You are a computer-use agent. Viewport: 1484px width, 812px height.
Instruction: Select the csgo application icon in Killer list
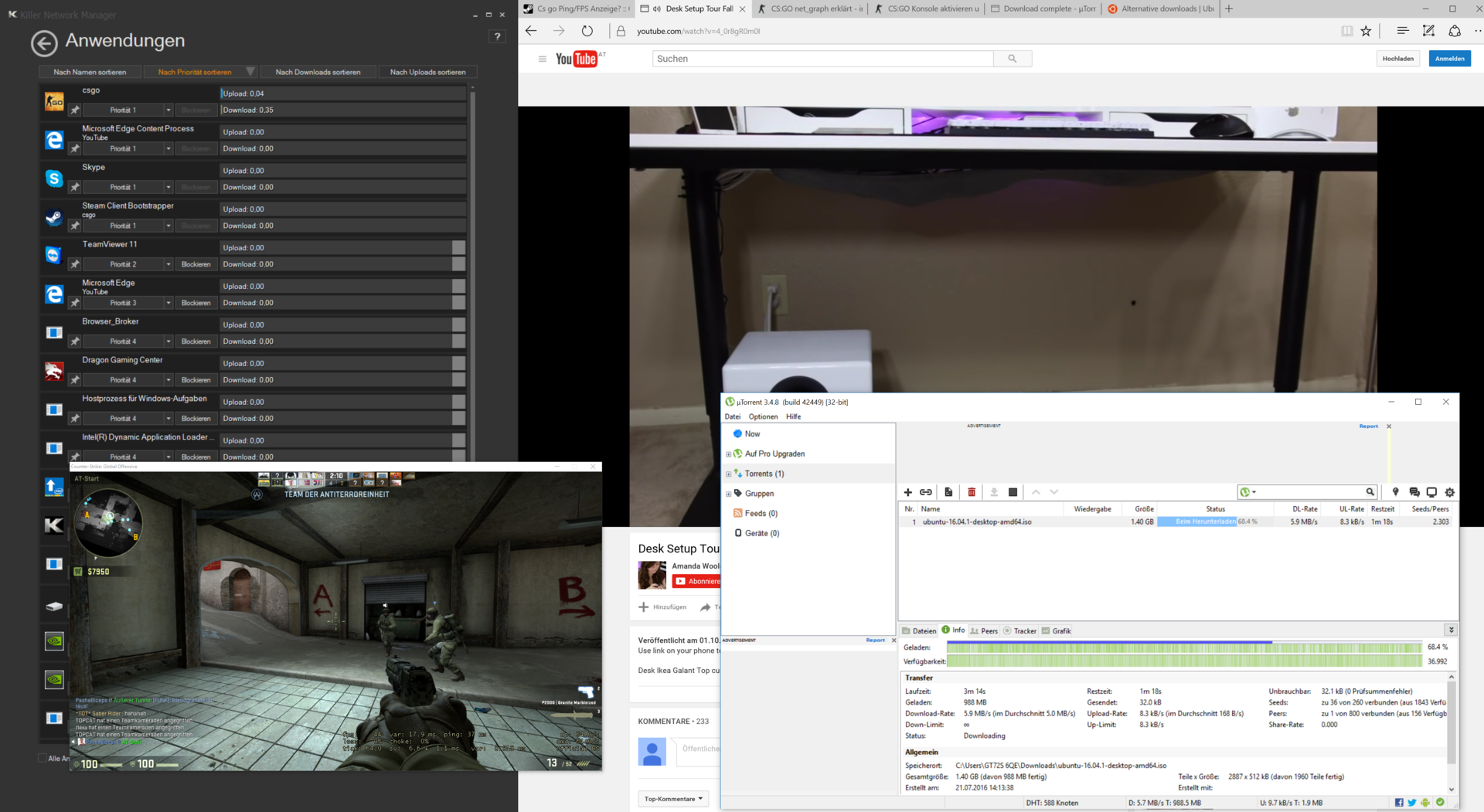(54, 102)
